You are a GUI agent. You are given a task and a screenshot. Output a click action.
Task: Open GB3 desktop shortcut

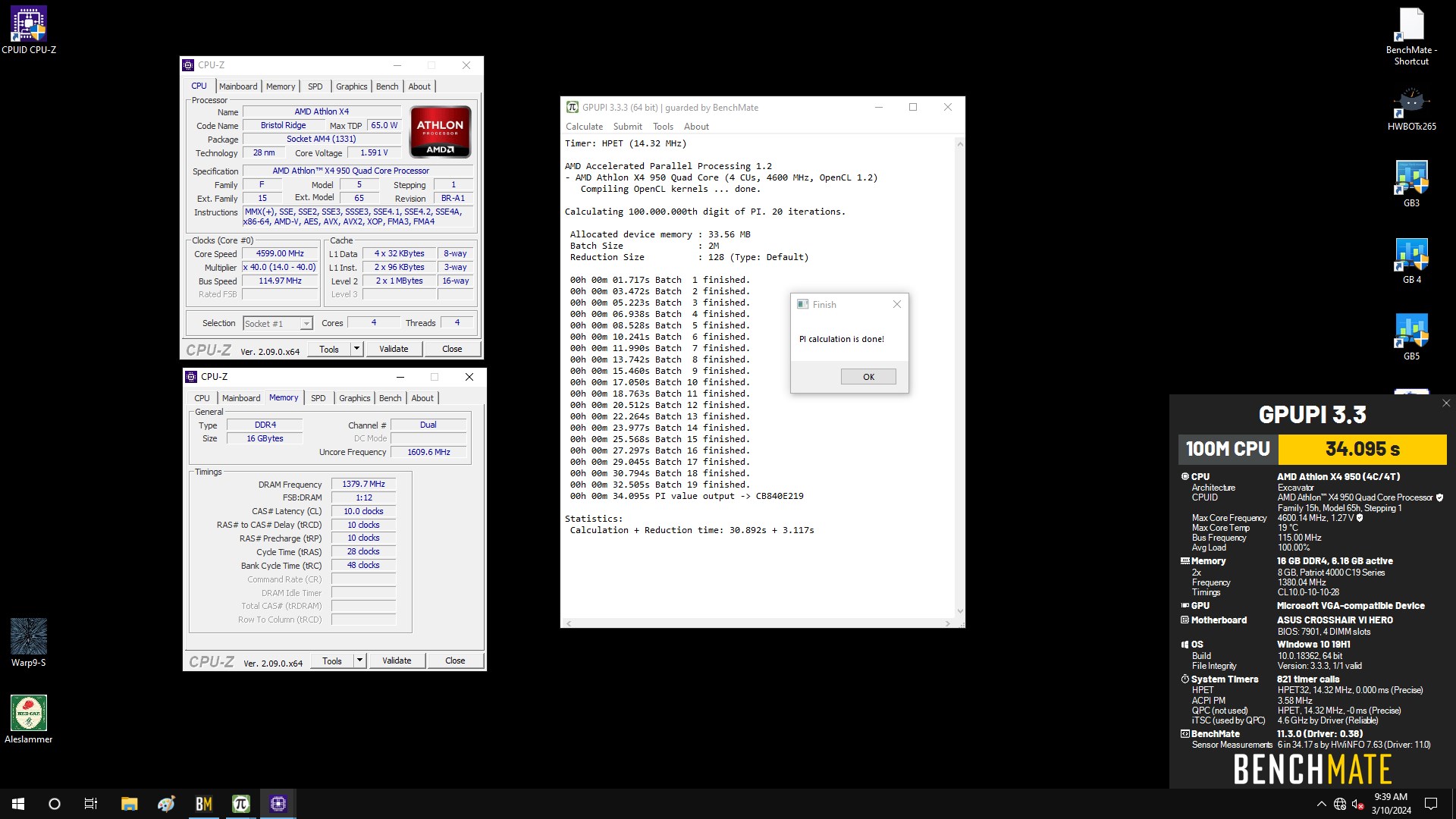1411,184
